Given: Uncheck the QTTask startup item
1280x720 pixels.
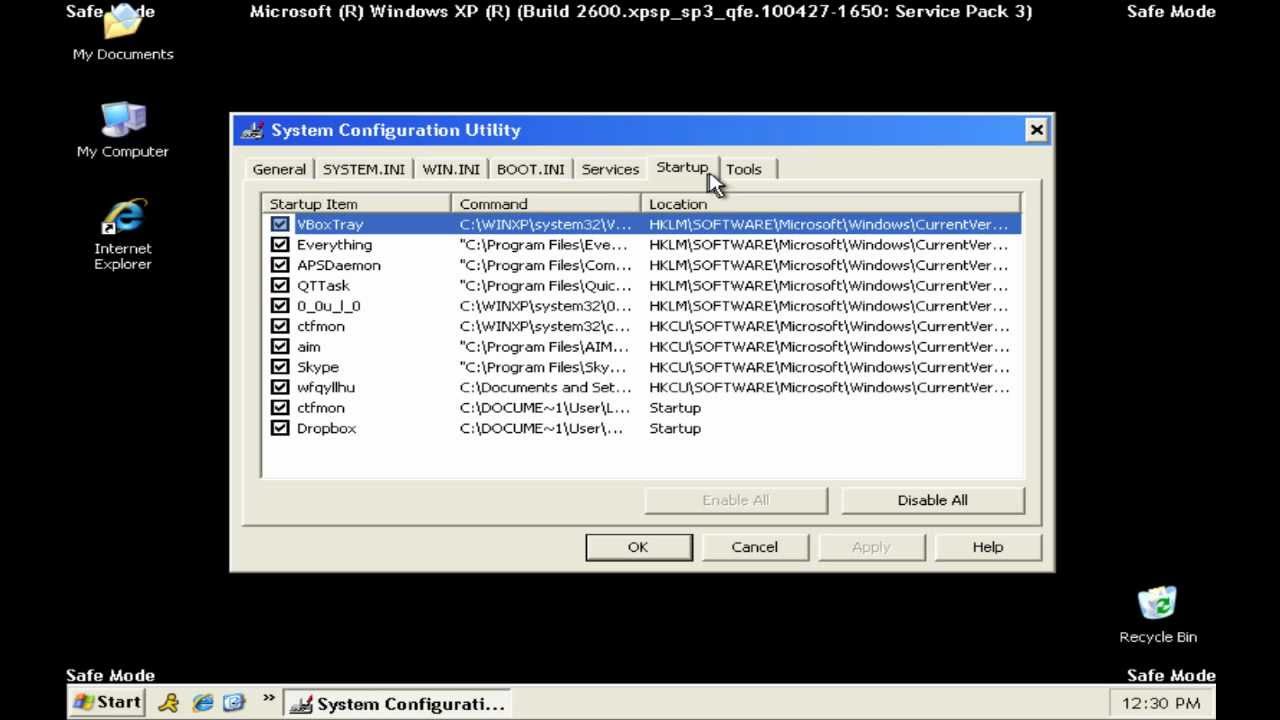Looking at the screenshot, I should point(280,286).
